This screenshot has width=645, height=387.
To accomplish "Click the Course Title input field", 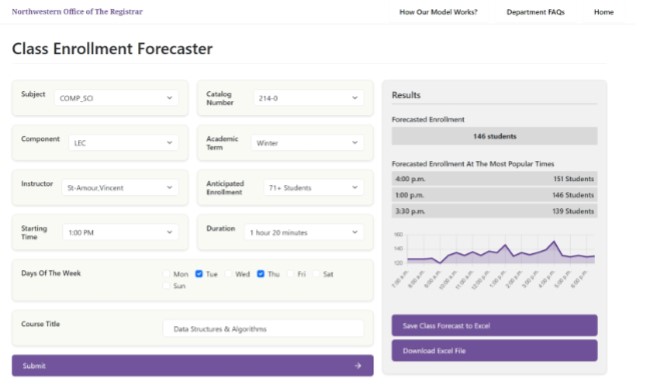I will pyautogui.click(x=263, y=329).
